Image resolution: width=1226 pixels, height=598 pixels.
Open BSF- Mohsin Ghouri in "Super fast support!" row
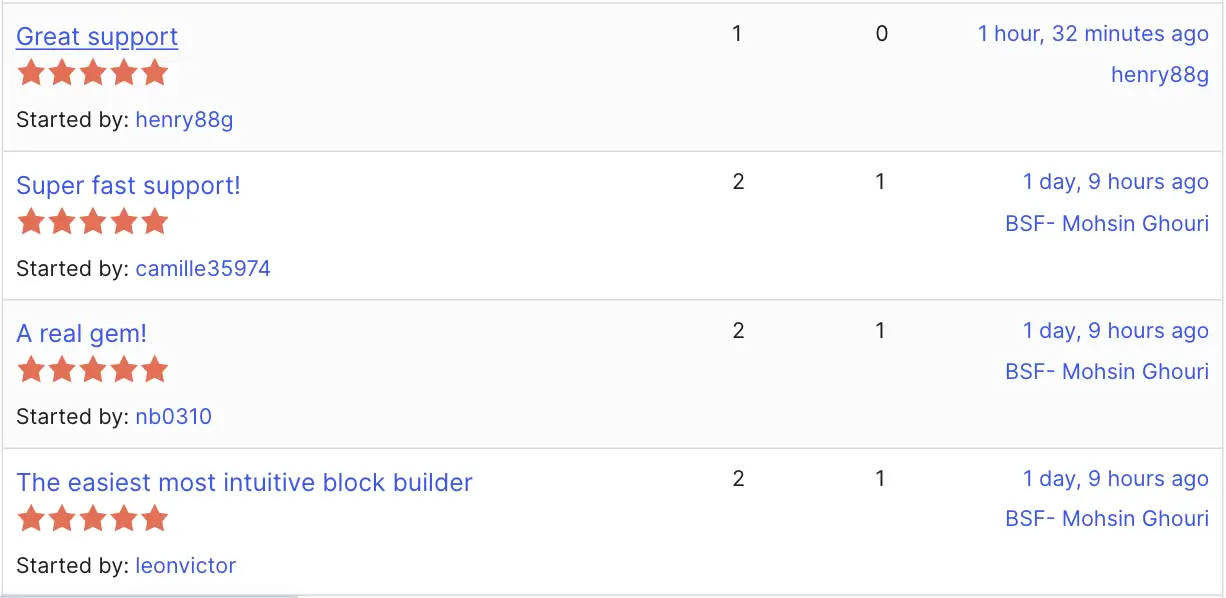(1106, 223)
